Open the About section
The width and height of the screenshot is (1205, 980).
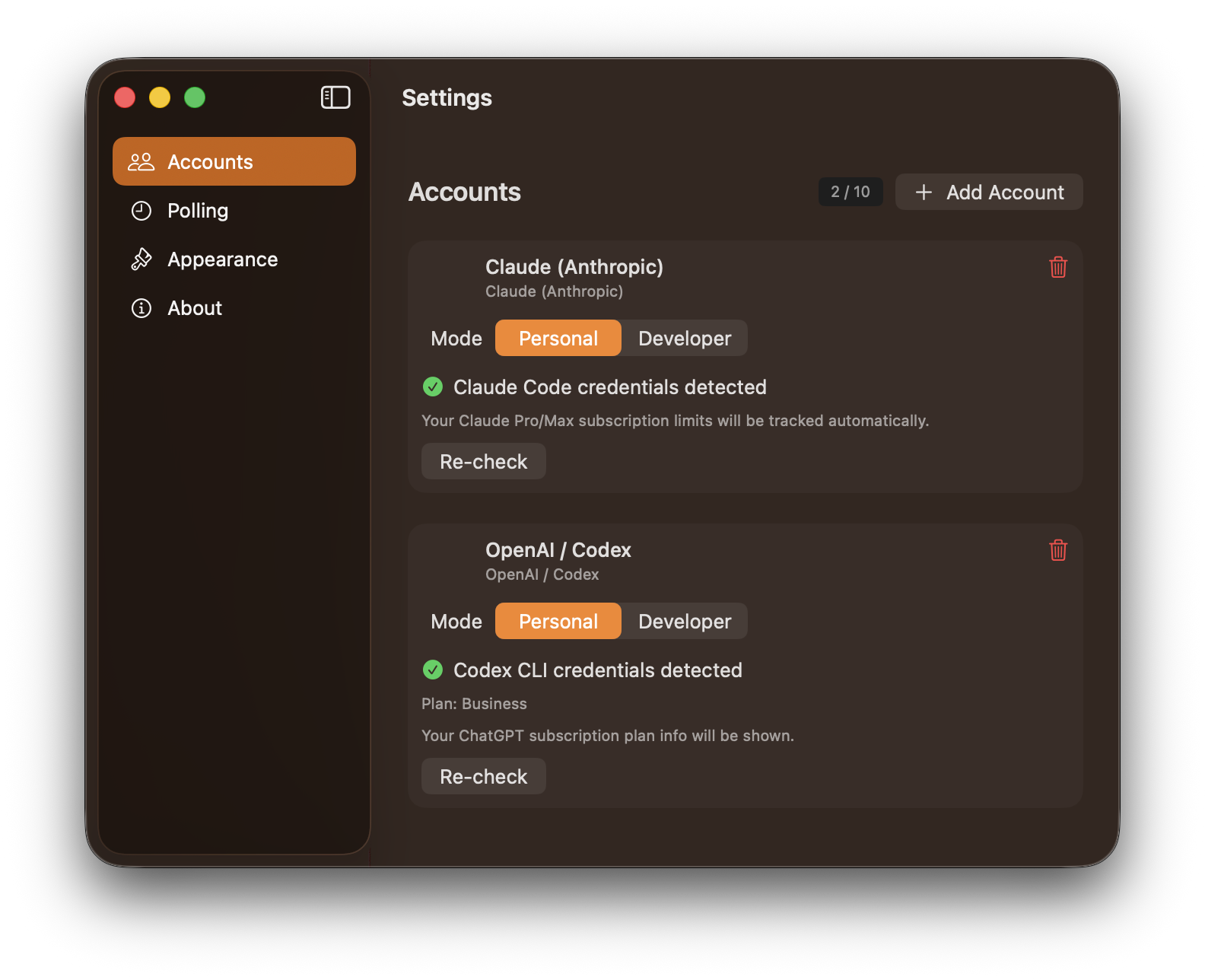(x=234, y=308)
